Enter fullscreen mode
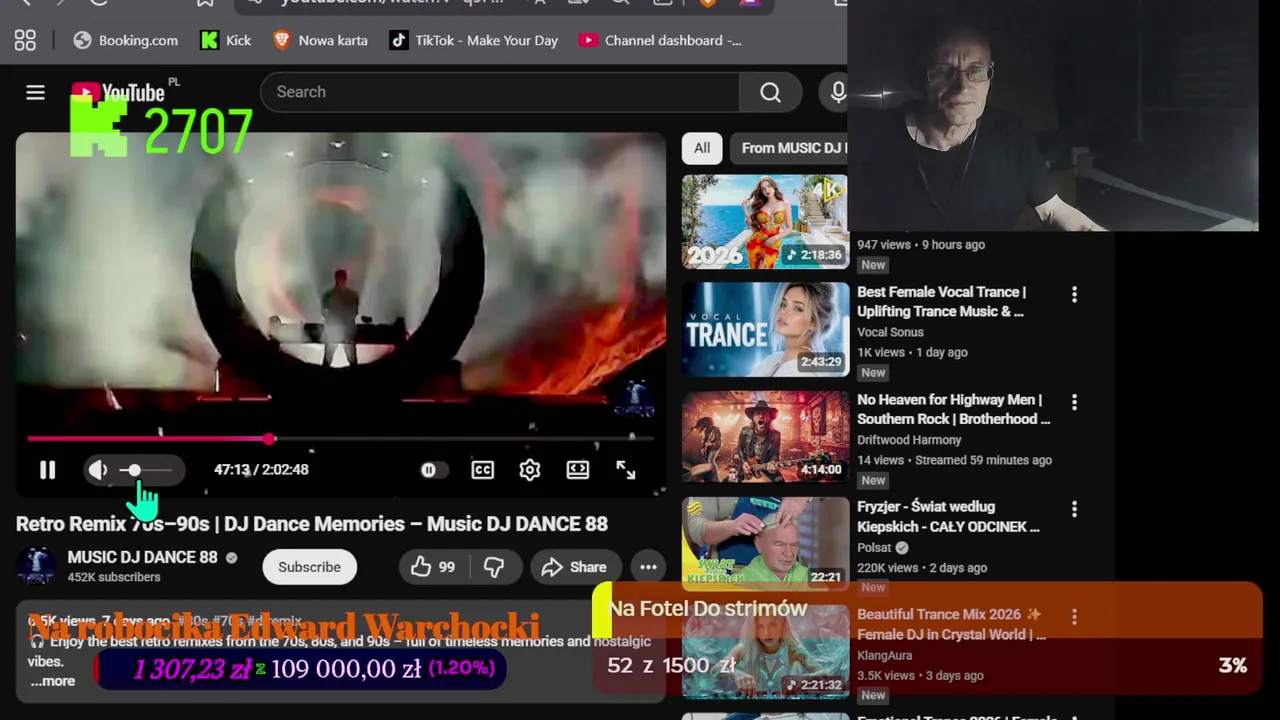This screenshot has height=720, width=1280. pyautogui.click(x=626, y=470)
